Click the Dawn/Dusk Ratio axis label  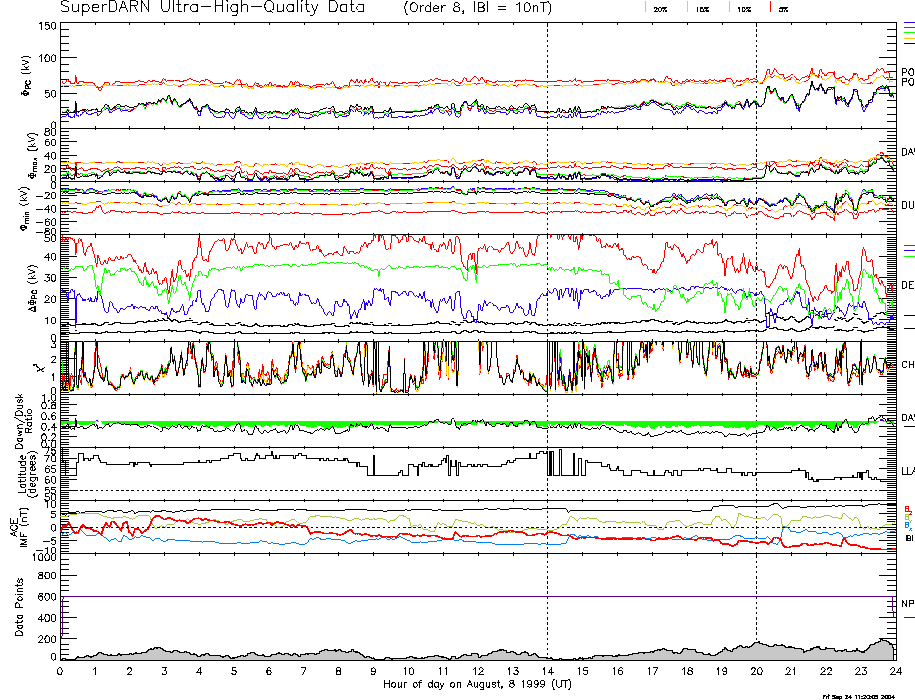[x=19, y=422]
